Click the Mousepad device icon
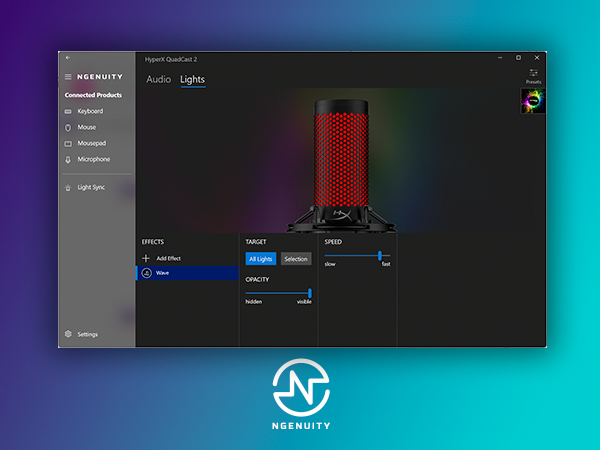Image resolution: width=600 pixels, height=450 pixels. point(68,144)
